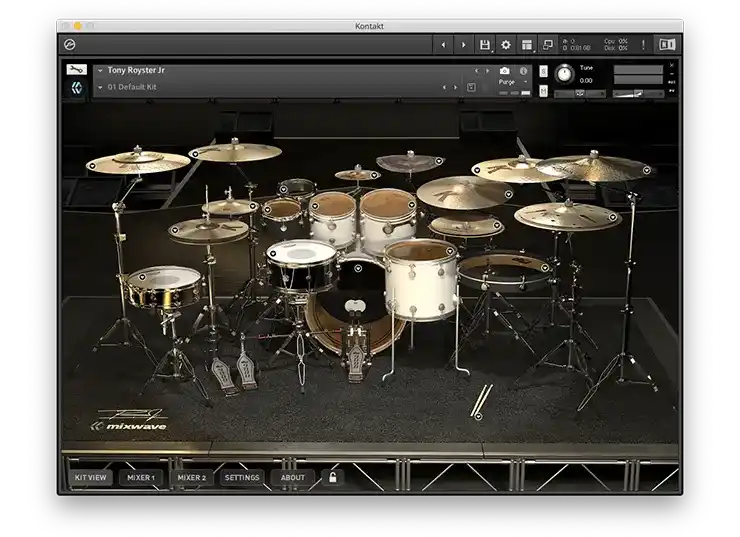Click the macOS yellow minimize window button
The width and height of the screenshot is (740, 537).
point(78,25)
